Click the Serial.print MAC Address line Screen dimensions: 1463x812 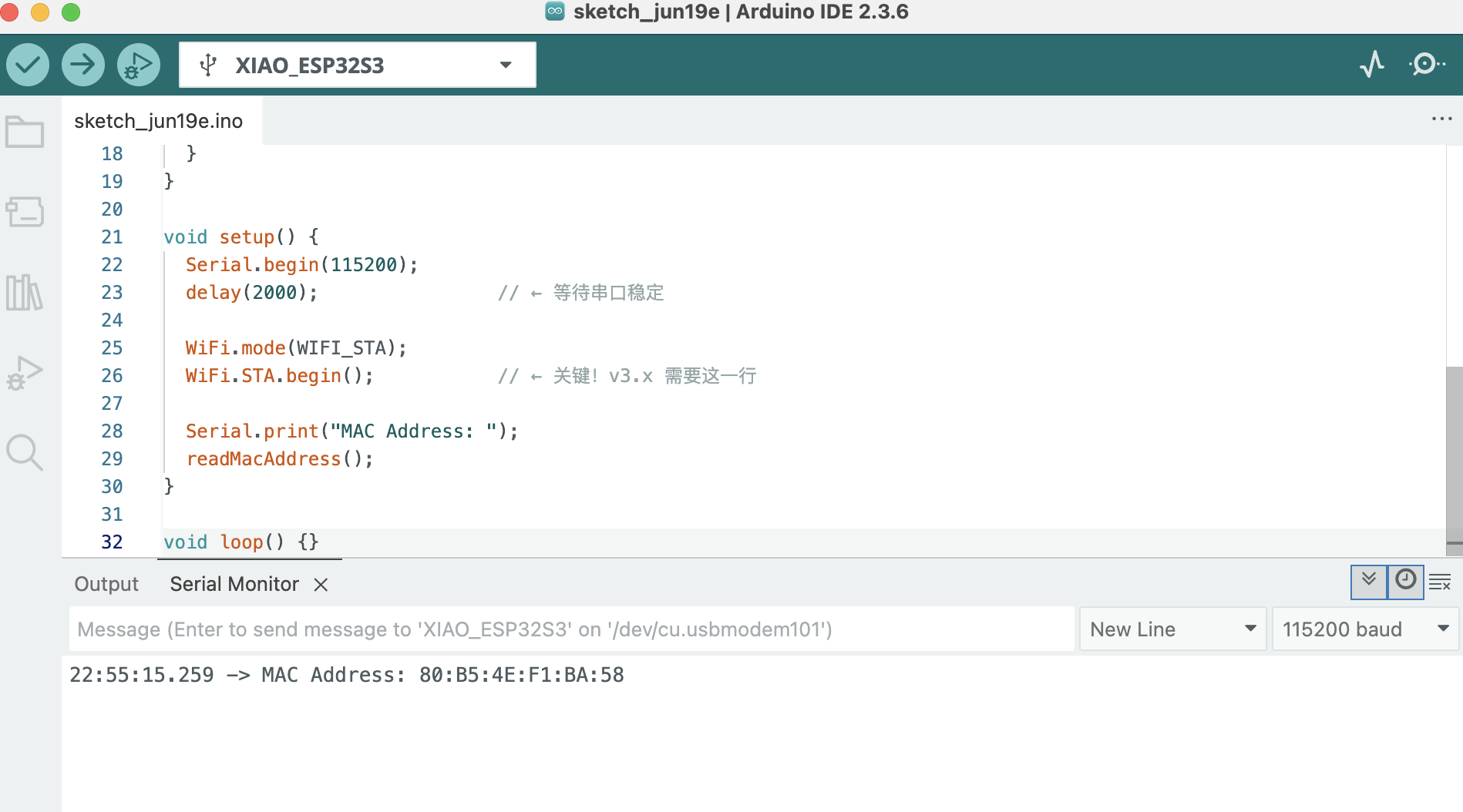[x=351, y=431]
